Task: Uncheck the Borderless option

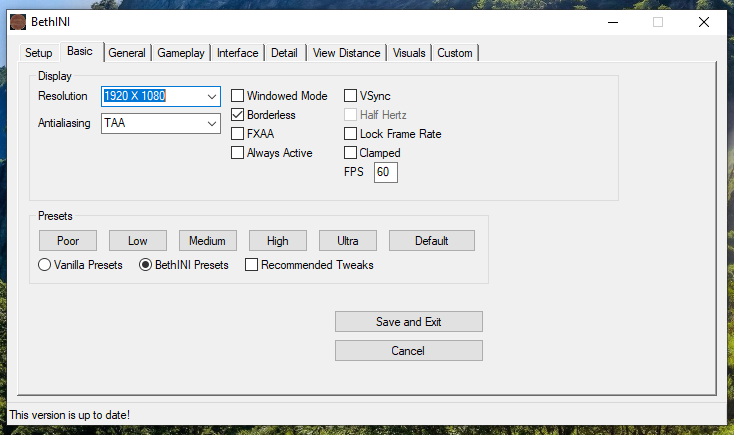Action: click(x=238, y=115)
